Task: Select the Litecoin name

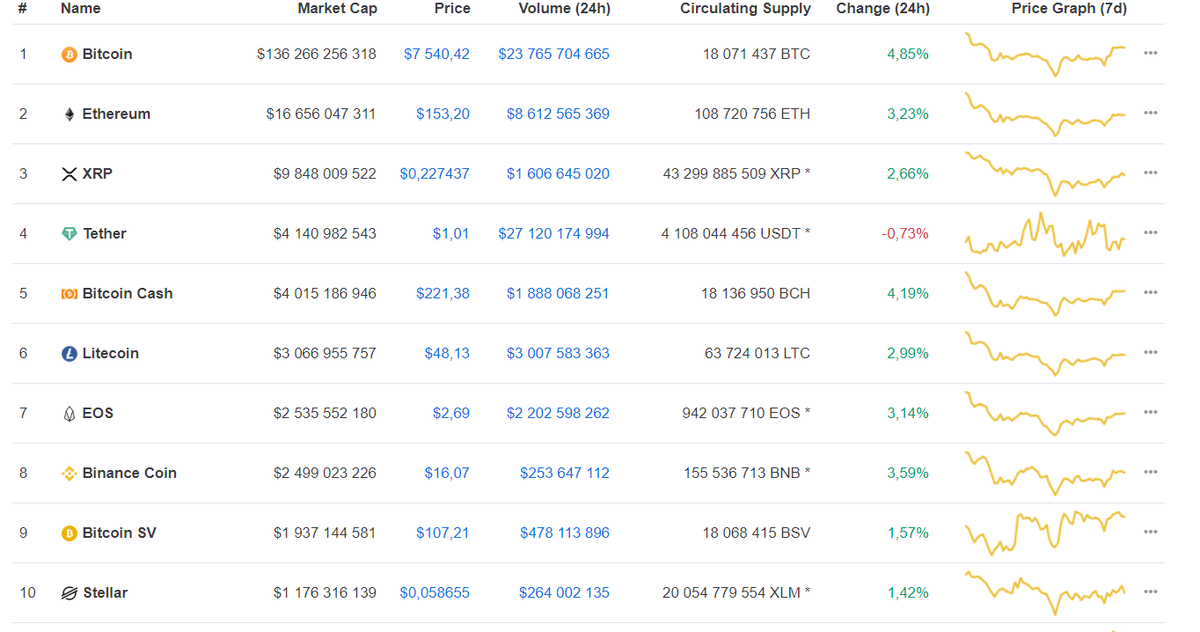Action: point(109,353)
